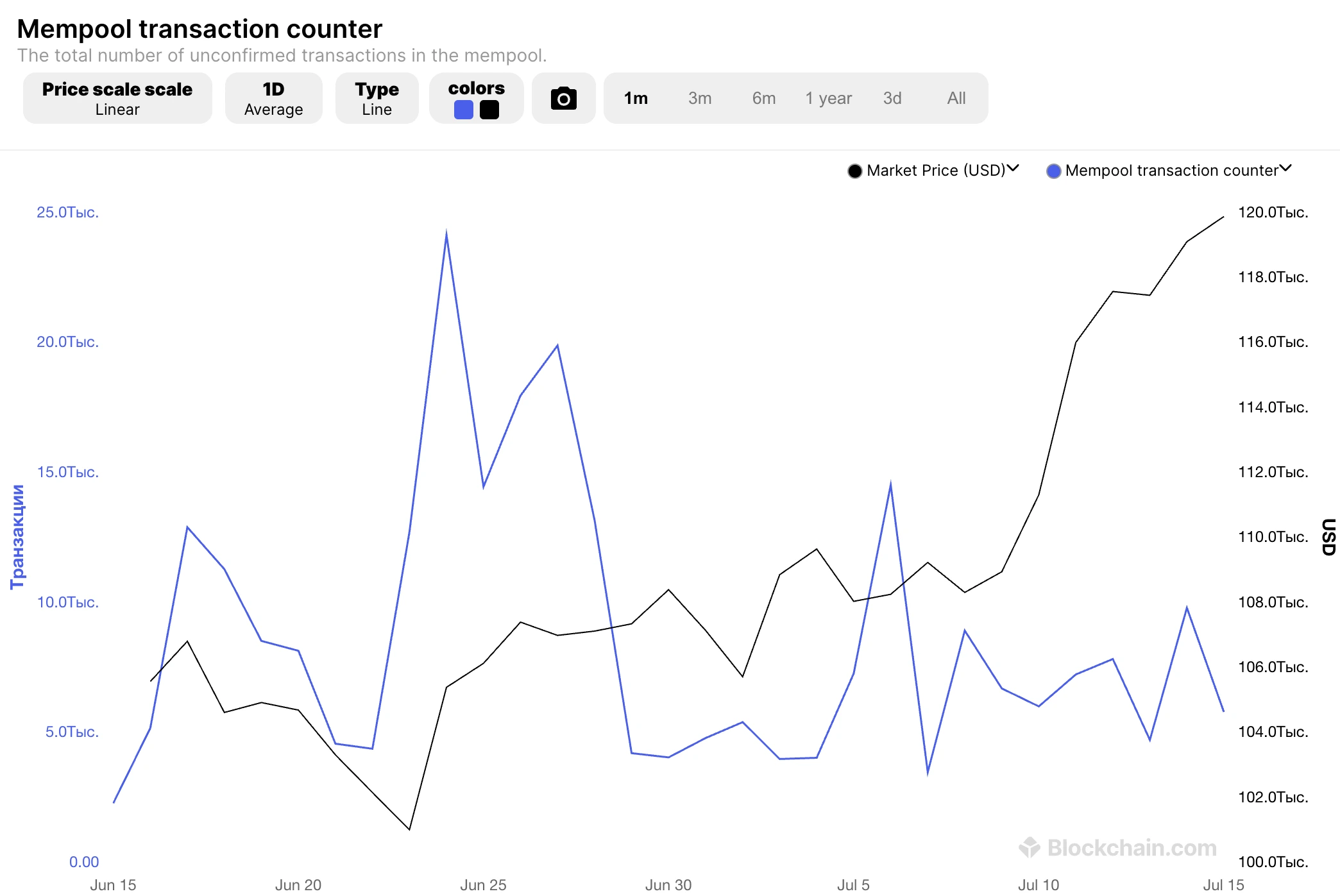This screenshot has width=1340, height=896.
Task: Select the 1m time range
Action: (x=636, y=98)
